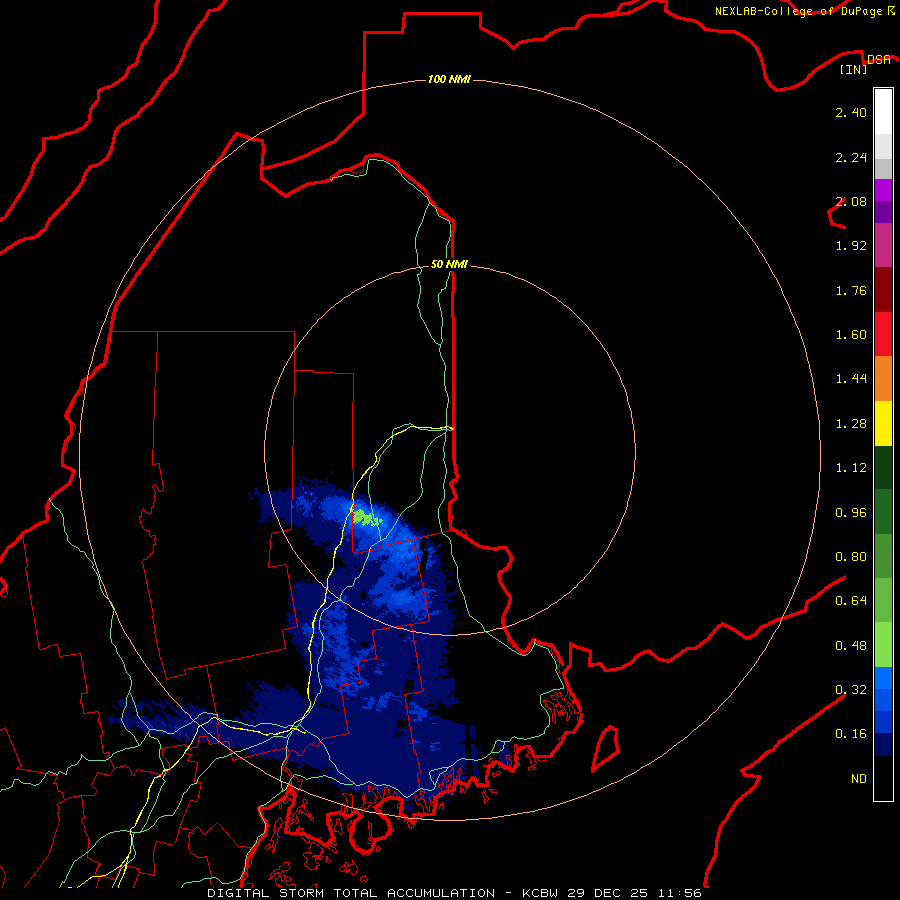Click the 11:56 time stamp

click(x=680, y=893)
